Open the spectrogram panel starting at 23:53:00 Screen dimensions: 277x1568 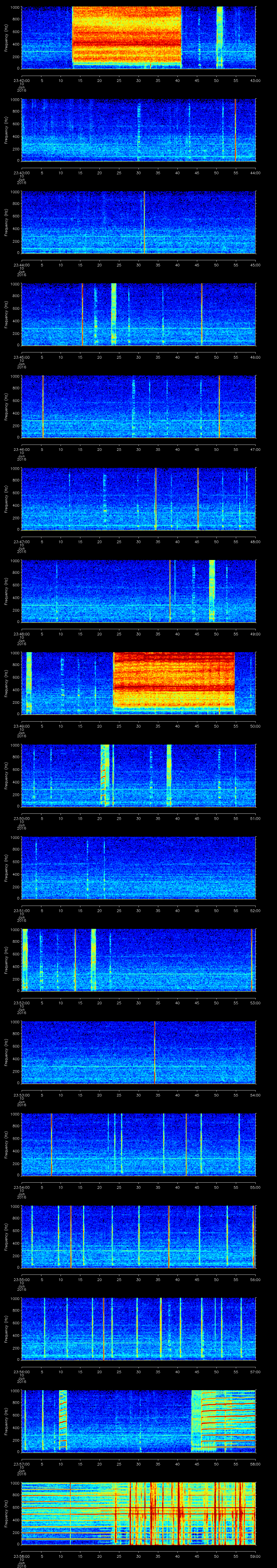point(138,1052)
